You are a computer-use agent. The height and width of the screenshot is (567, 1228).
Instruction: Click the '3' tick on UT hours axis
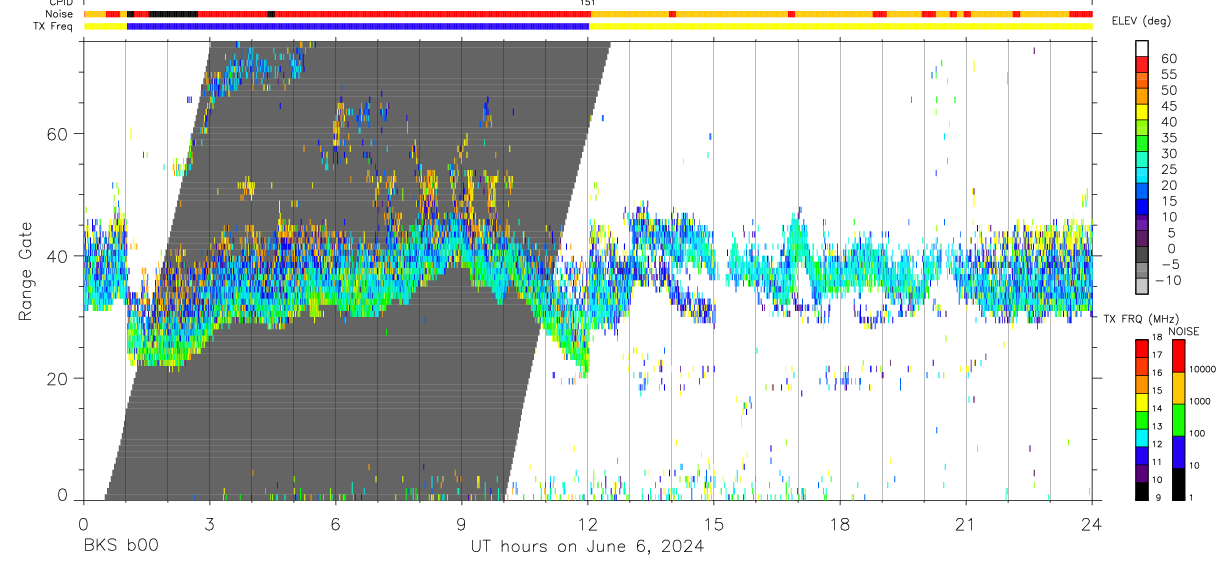[209, 523]
